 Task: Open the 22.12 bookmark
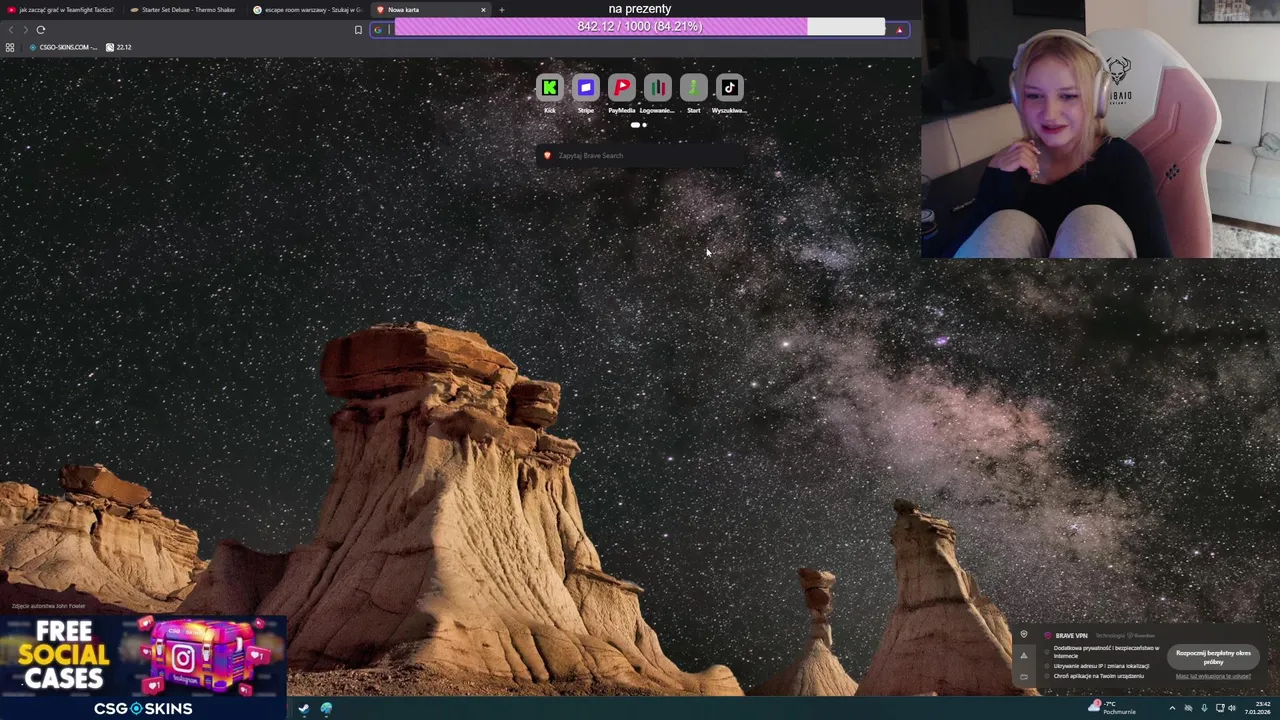tap(119, 47)
